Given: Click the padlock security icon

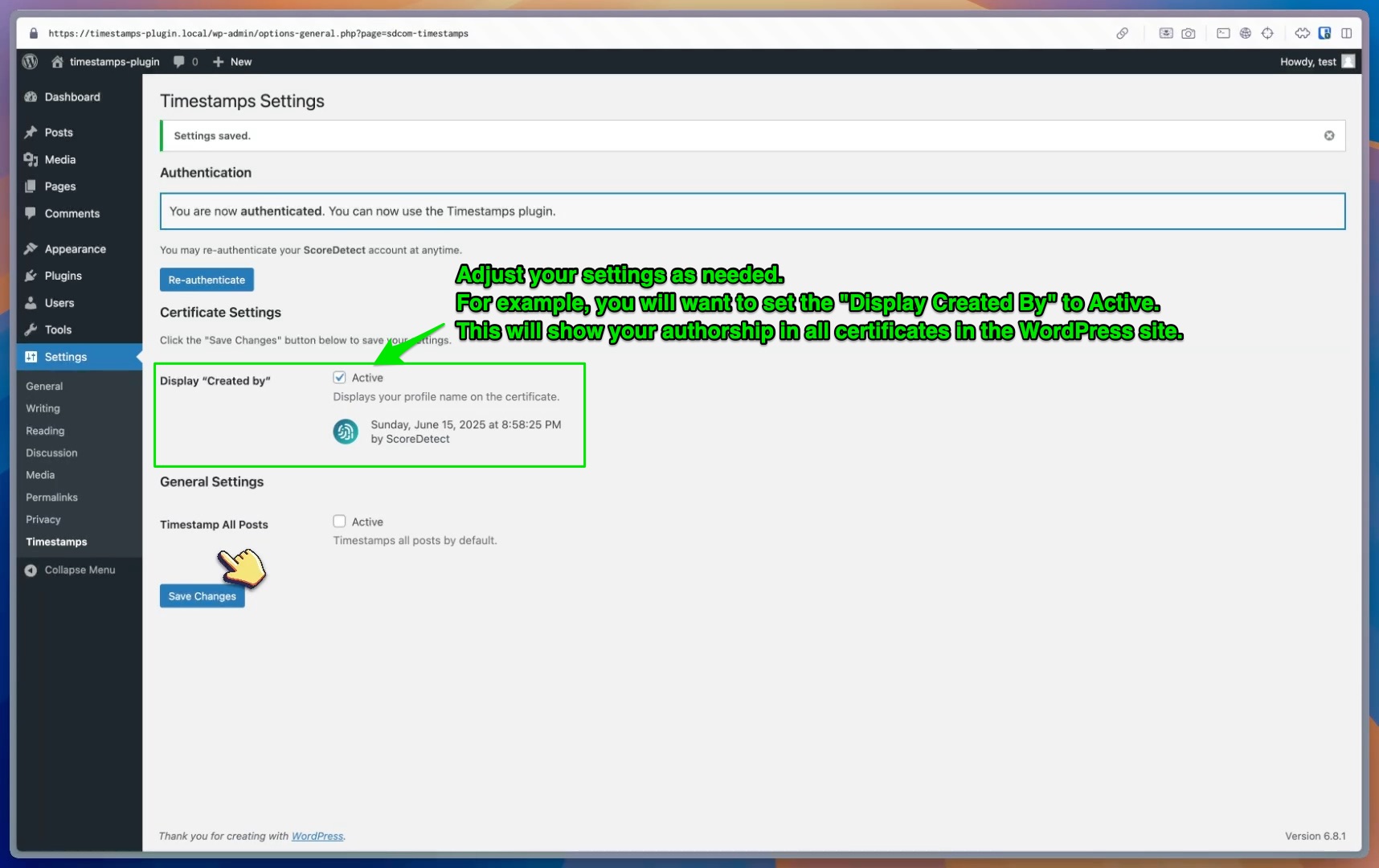Looking at the screenshot, I should 34,34.
